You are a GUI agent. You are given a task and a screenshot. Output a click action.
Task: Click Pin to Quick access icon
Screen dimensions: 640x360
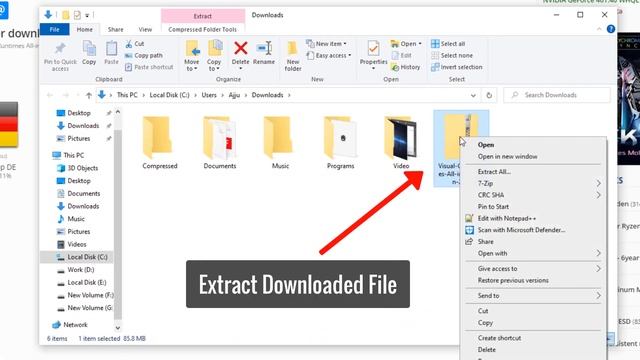pyautogui.click(x=60, y=48)
